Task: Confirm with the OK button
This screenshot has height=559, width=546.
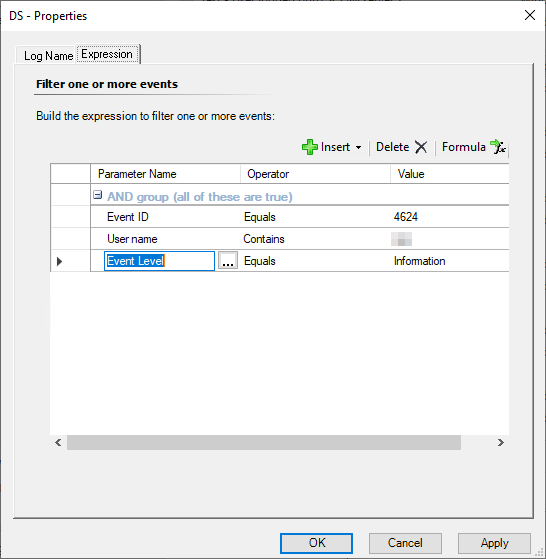Action: pos(316,543)
